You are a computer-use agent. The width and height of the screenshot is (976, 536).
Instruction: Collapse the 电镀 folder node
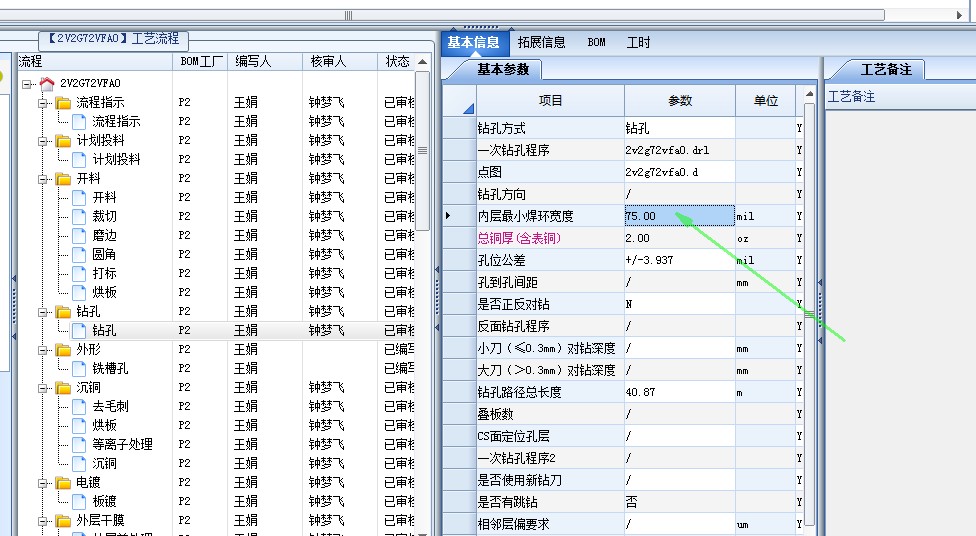pyautogui.click(x=43, y=482)
